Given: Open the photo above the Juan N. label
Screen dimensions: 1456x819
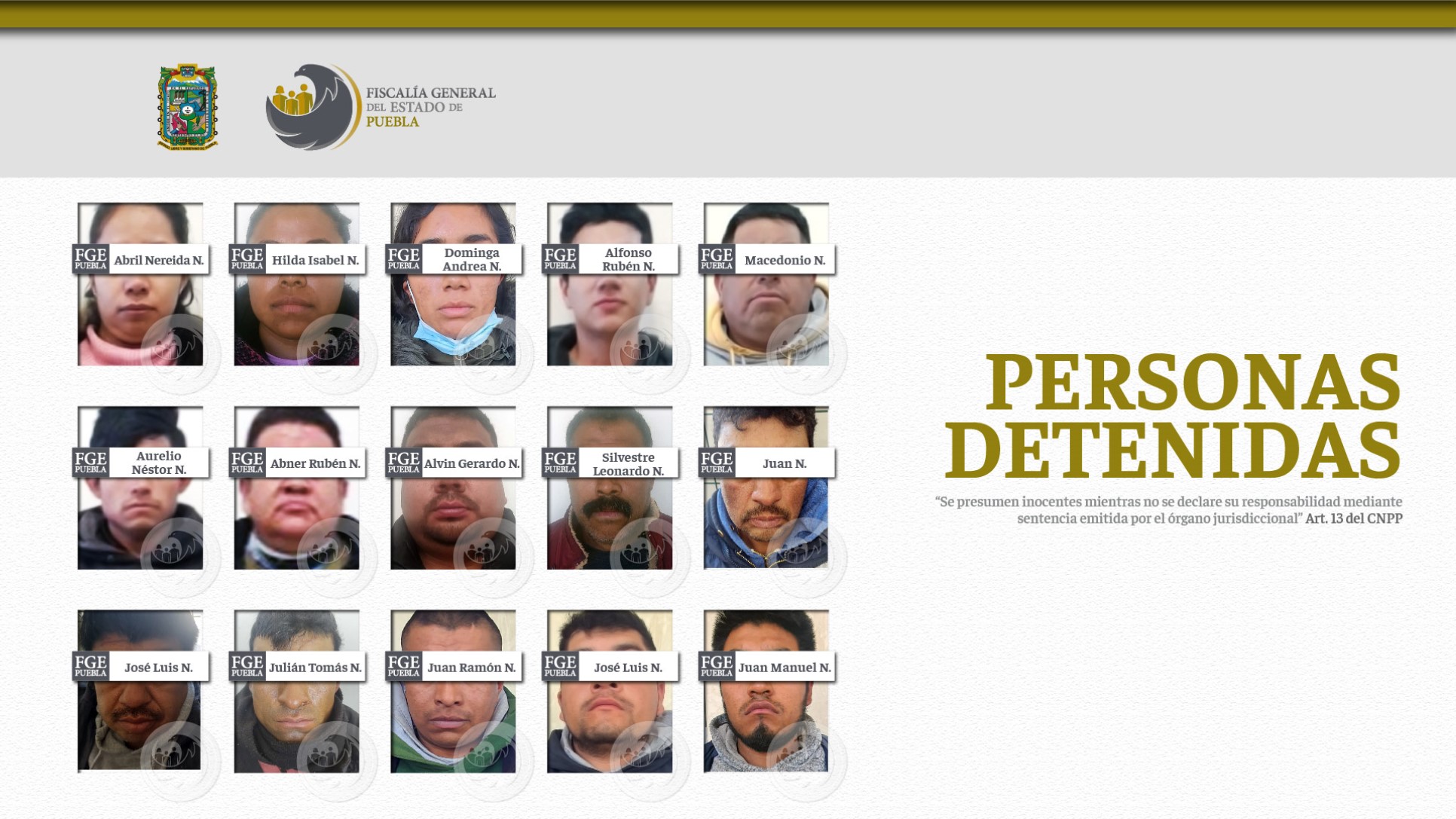Looking at the screenshot, I should pyautogui.click(x=766, y=426).
